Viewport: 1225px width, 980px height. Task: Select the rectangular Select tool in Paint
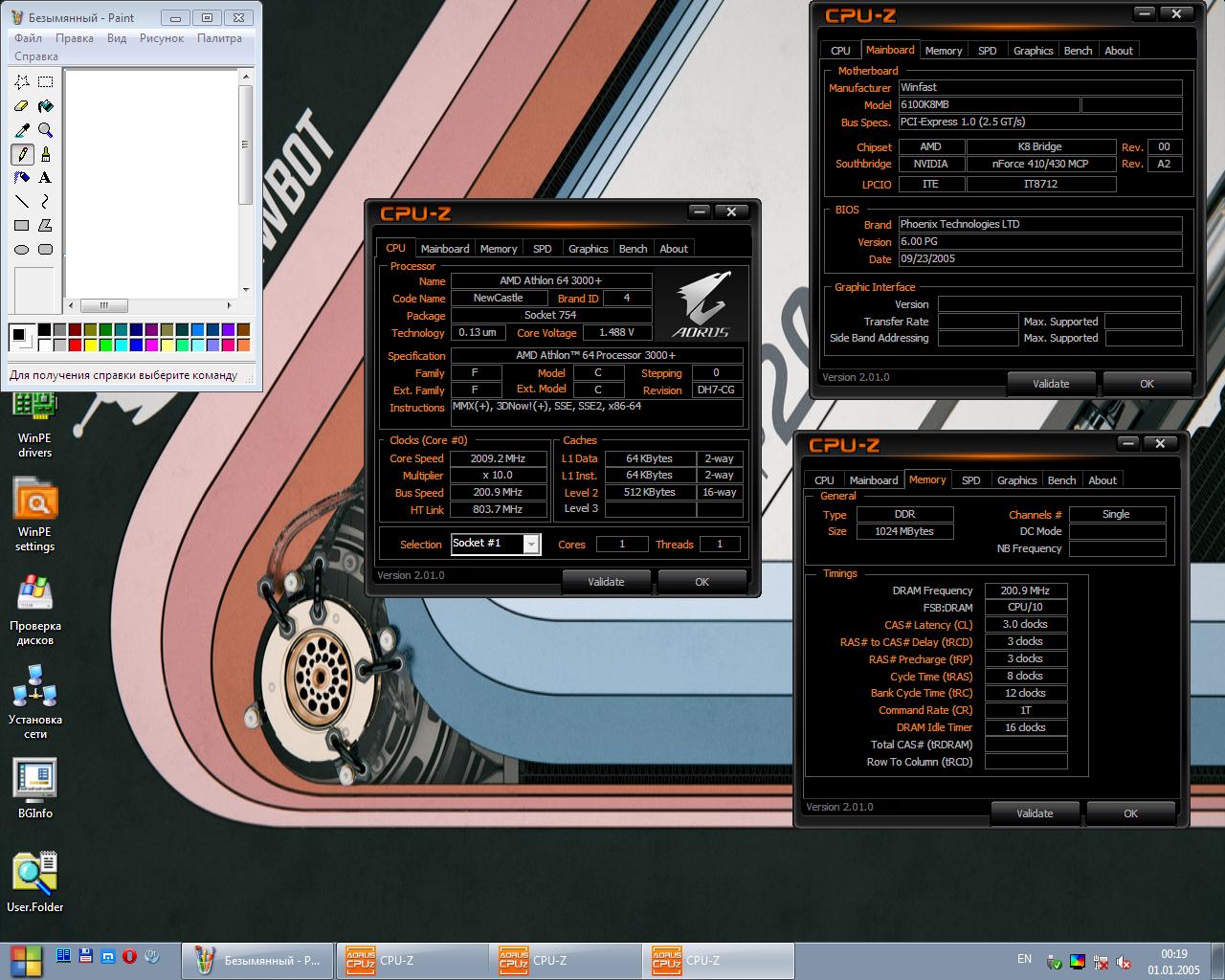(45, 82)
